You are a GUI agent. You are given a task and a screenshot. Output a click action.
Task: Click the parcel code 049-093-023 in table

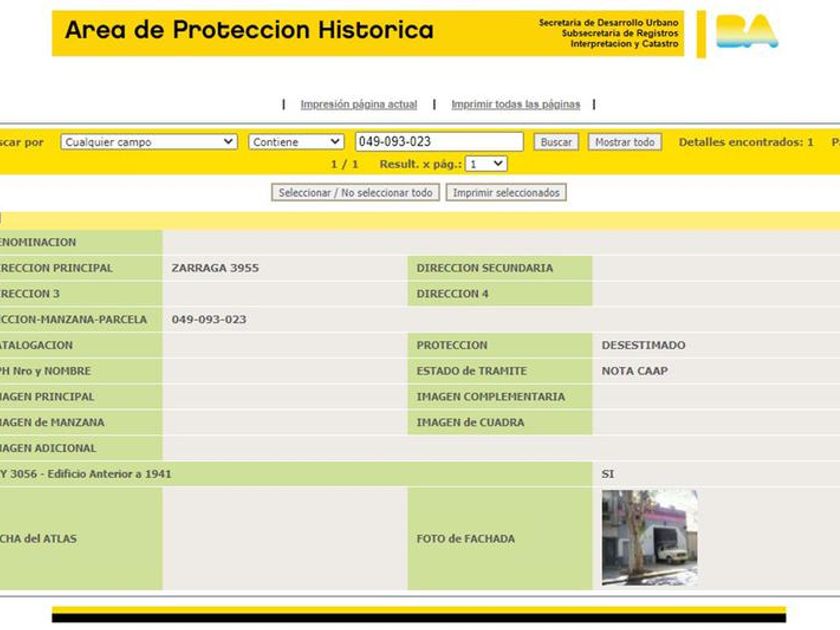(x=209, y=320)
